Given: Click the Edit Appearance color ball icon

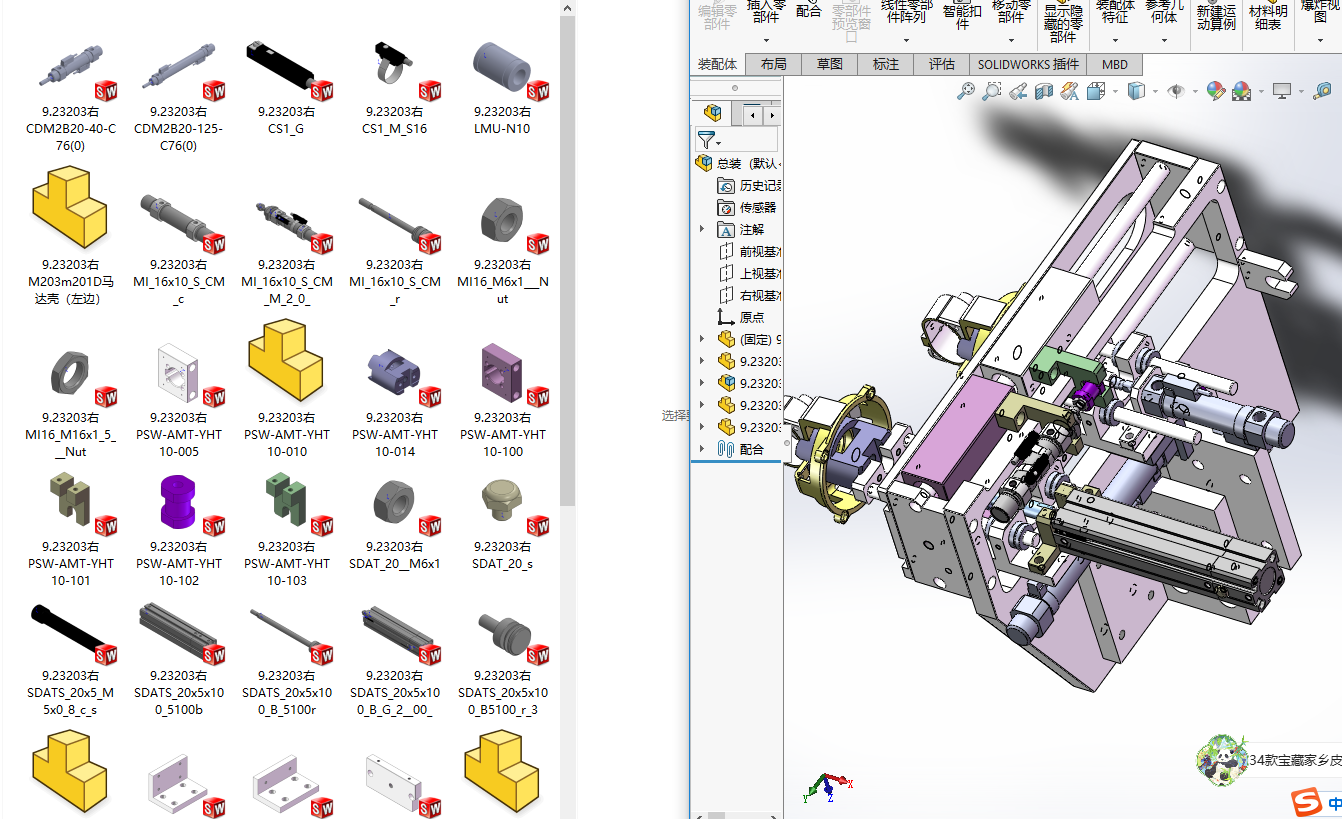Looking at the screenshot, I should [1215, 92].
